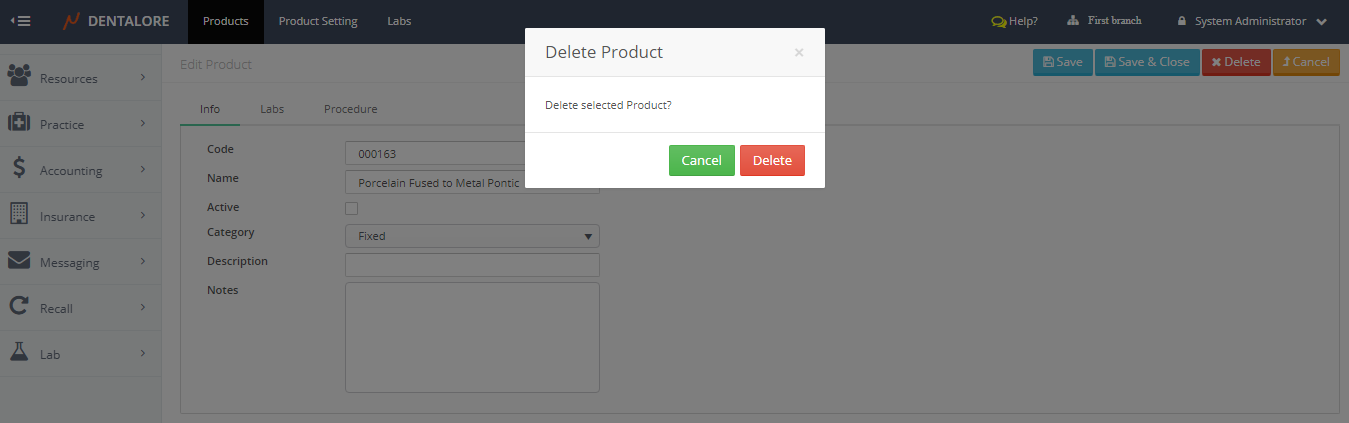1349x423 pixels.
Task: Close the Delete Product dialog with X
Action: click(798, 52)
